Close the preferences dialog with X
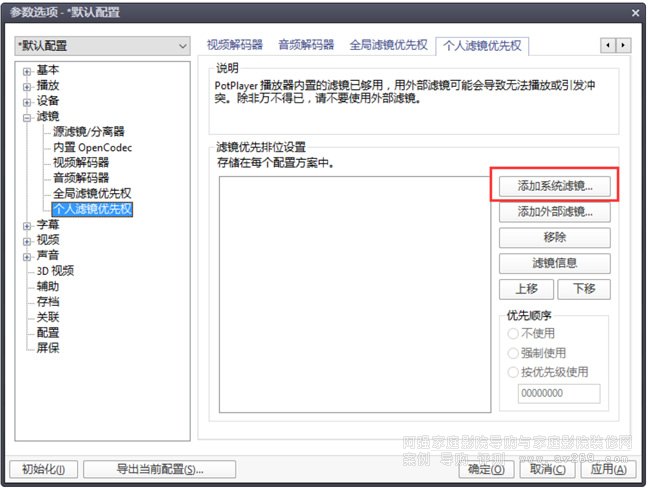 pyautogui.click(x=635, y=13)
